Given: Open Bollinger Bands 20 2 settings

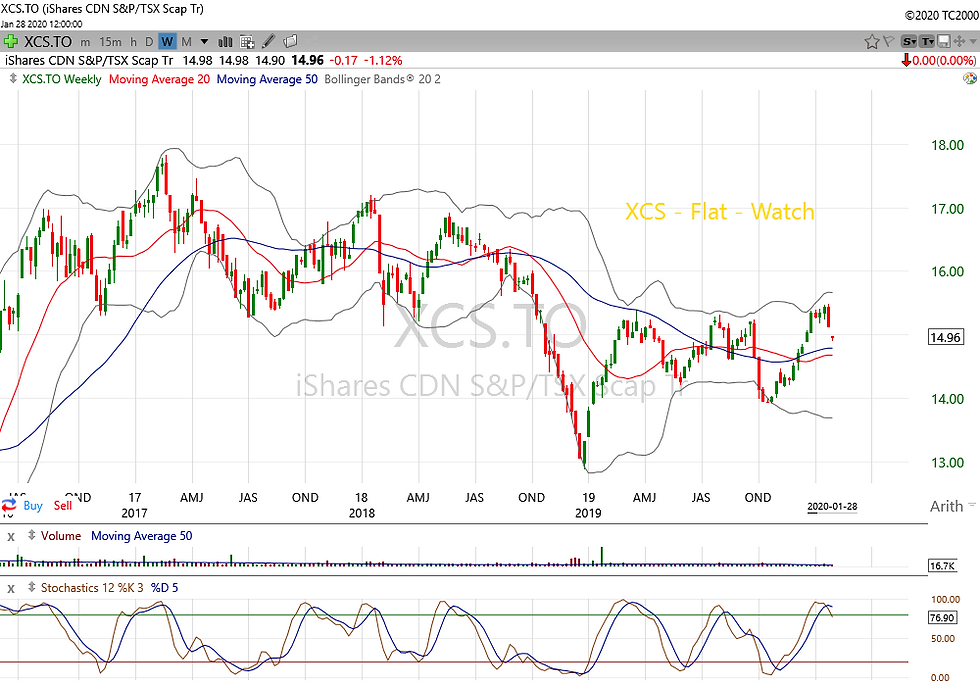Looking at the screenshot, I should pos(382,79).
